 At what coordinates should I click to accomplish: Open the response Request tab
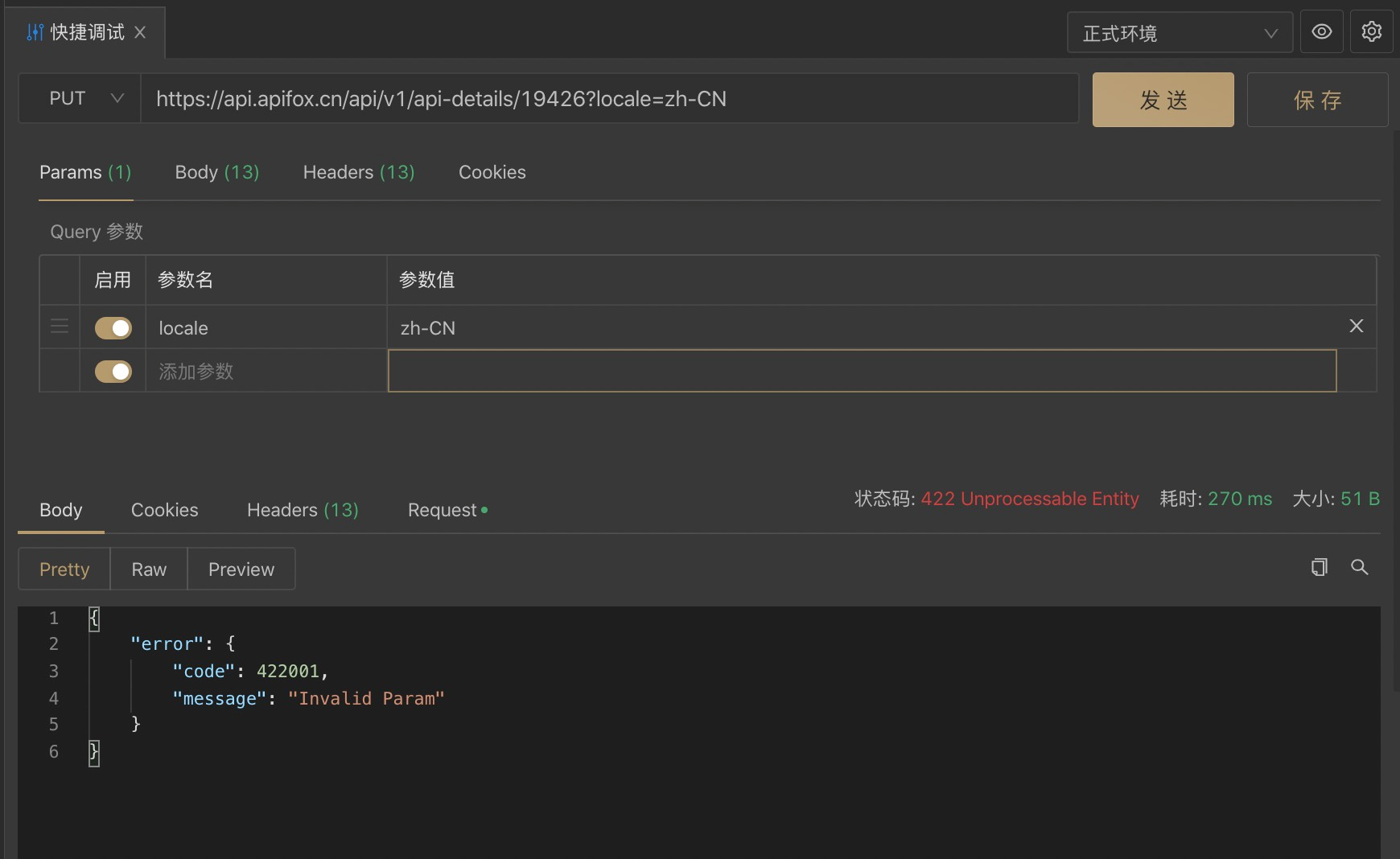[x=447, y=510]
